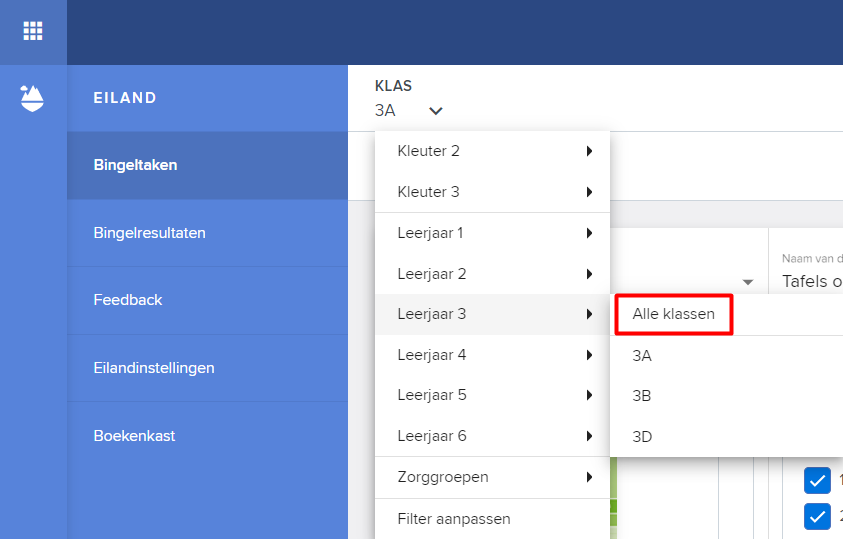843x539 pixels.
Task: Expand the Leerjaar 1 submenu
Action: 492,233
